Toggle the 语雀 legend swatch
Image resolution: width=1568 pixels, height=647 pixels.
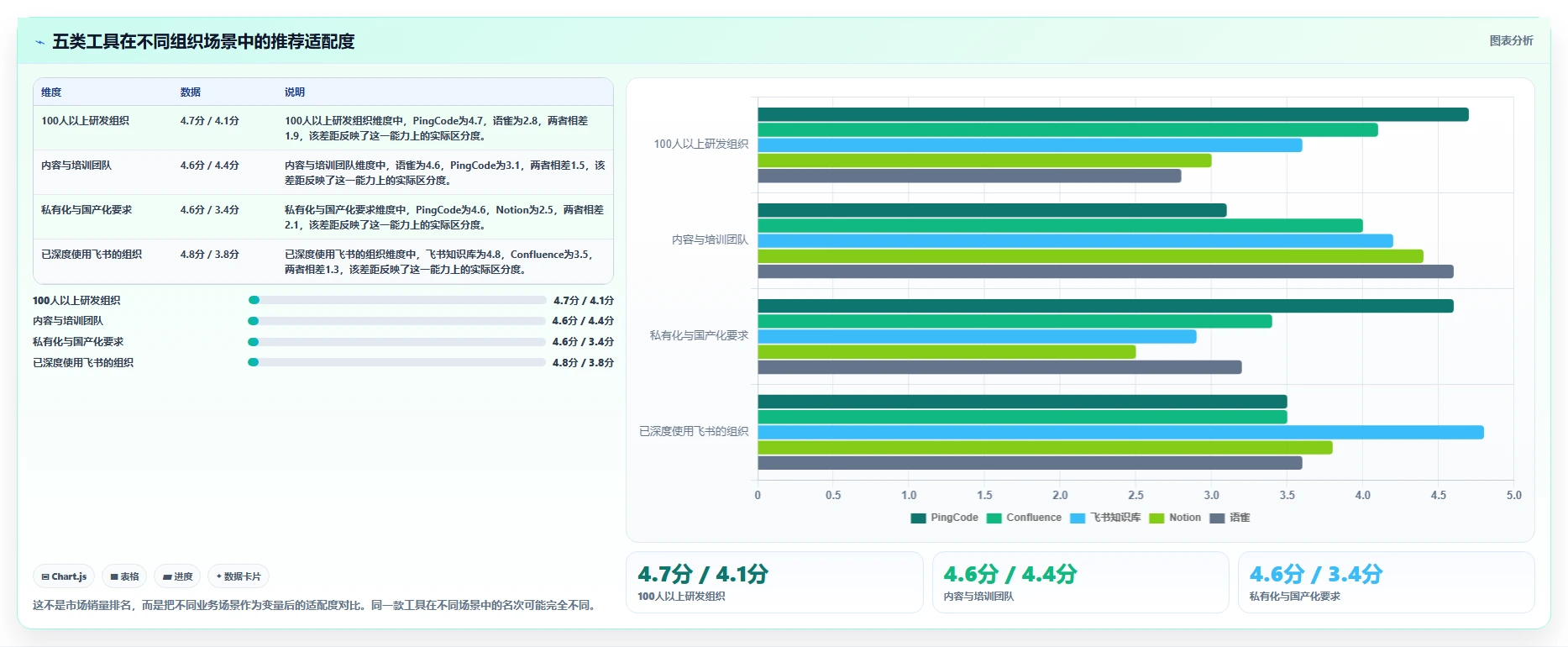tap(1217, 518)
